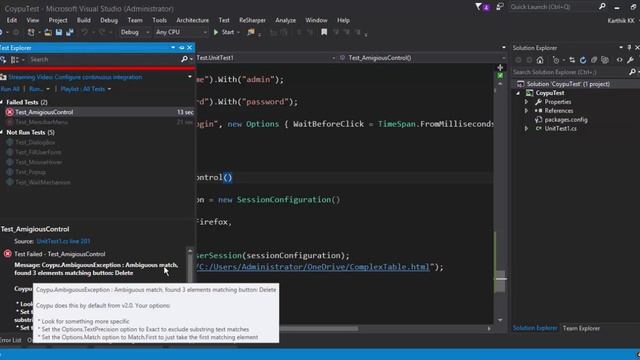Open Streaming Video: Configure continuous integration link
640x360 pixels.
point(75,77)
